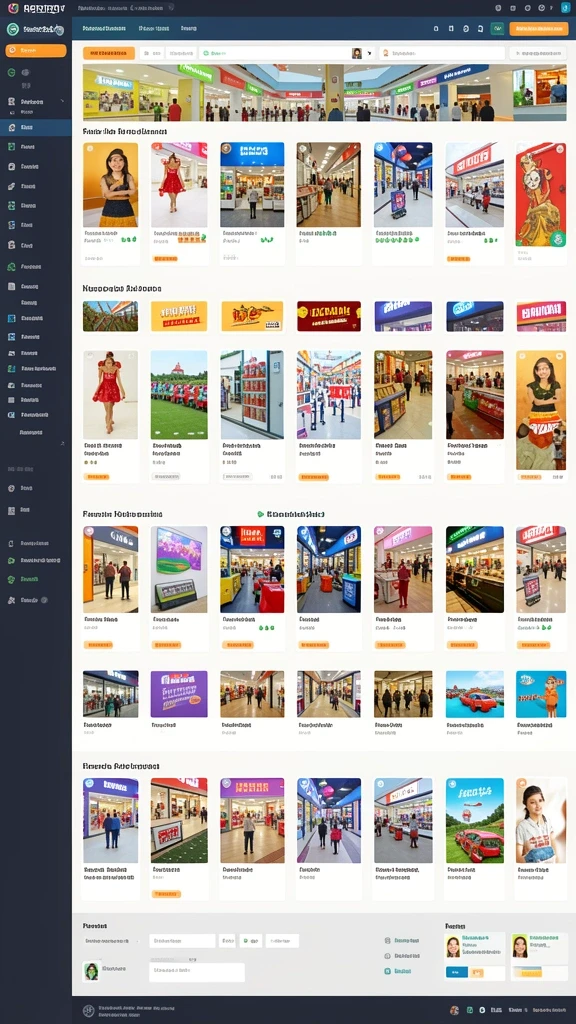The height and width of the screenshot is (1024, 576).
Task: Click the colorful app logo icon in the title bar
Action: (x=12, y=8)
